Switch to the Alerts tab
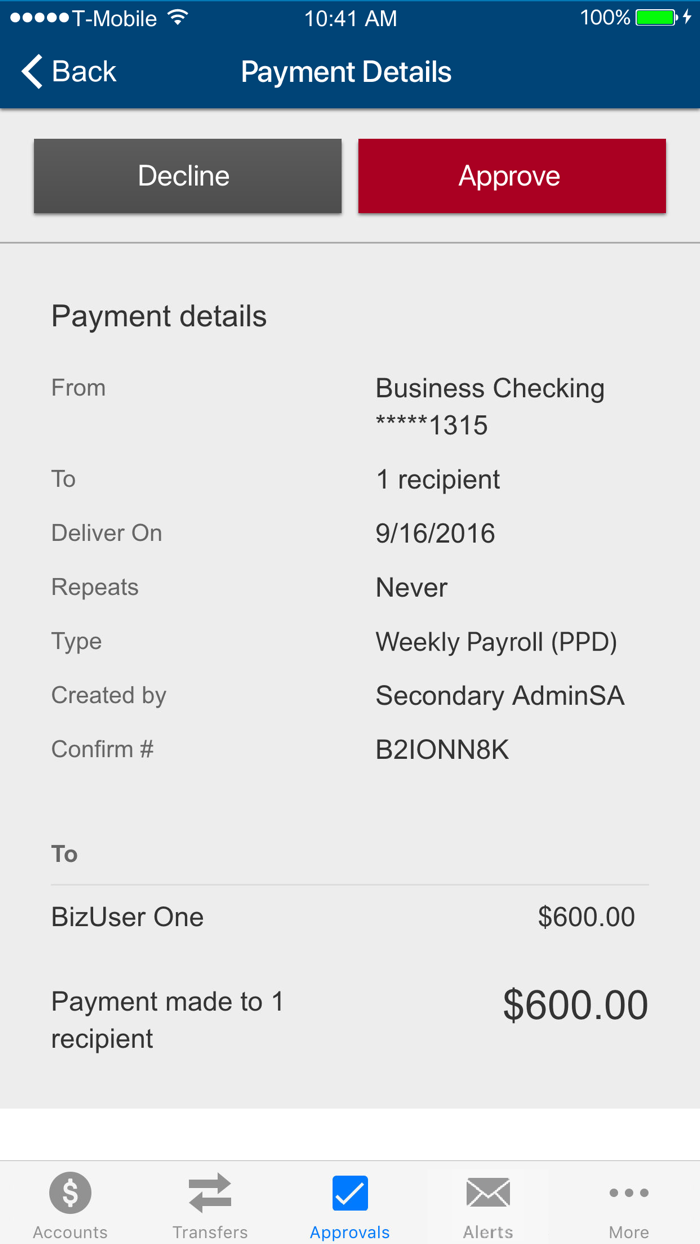 pyautogui.click(x=488, y=1204)
